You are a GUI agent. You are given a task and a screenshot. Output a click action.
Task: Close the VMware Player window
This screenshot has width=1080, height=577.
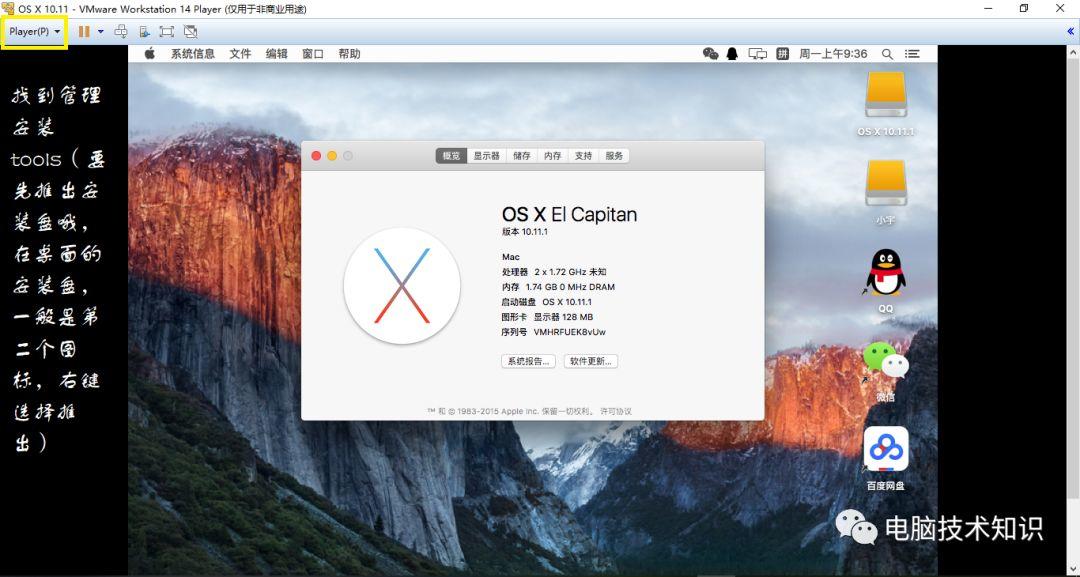tap(1060, 9)
